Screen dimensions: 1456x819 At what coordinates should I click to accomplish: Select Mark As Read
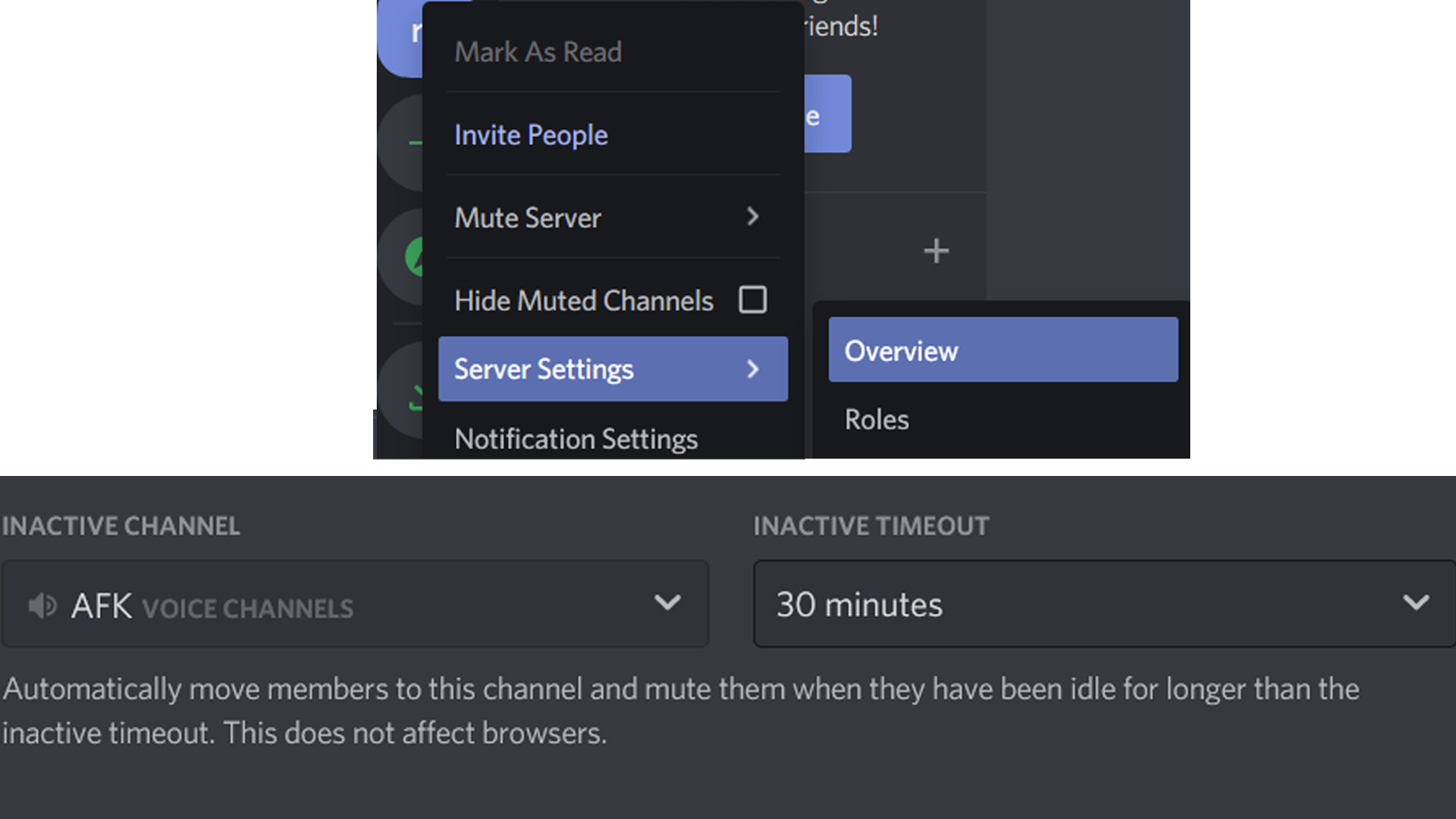[x=538, y=52]
